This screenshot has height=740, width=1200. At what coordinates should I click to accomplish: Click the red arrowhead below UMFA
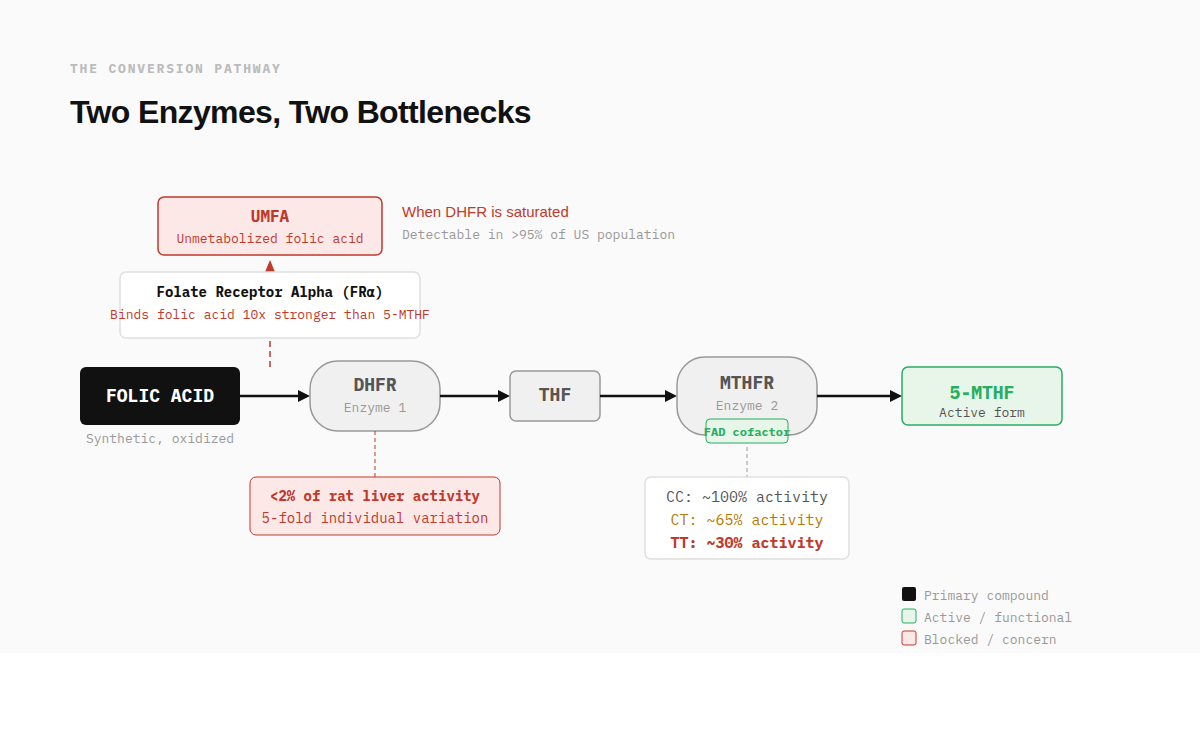(x=270, y=265)
